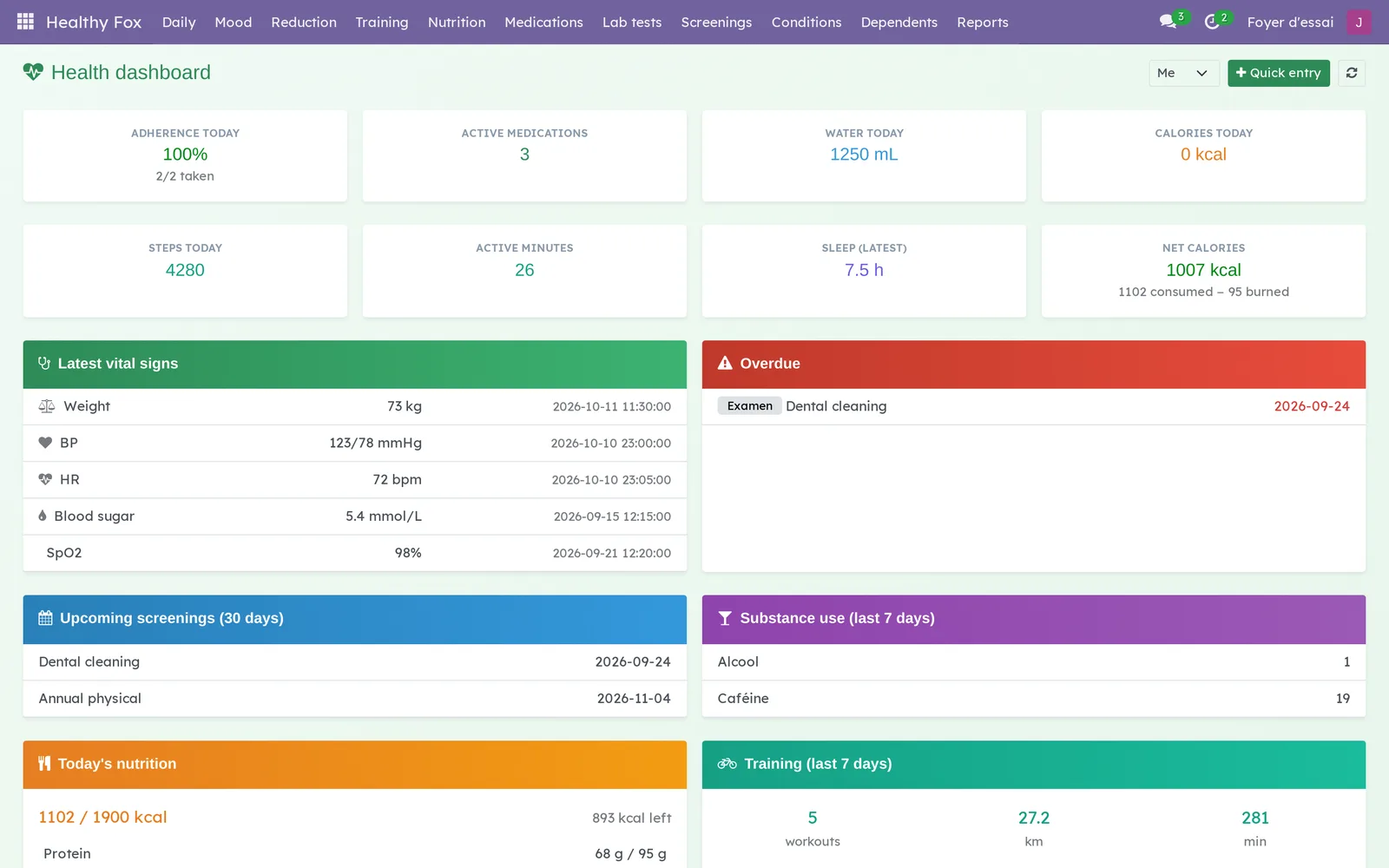Click the droplet icon beside Blood sugar
1389x868 pixels.
point(43,516)
